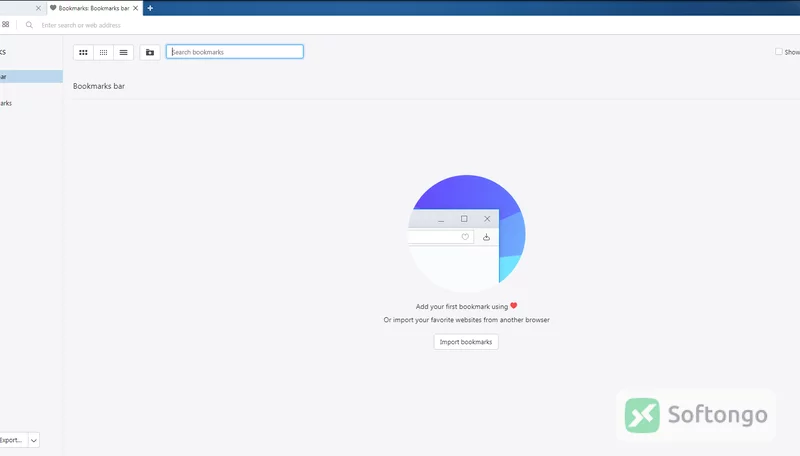The height and width of the screenshot is (456, 800).
Task: Switch to list view
Action: (x=123, y=52)
